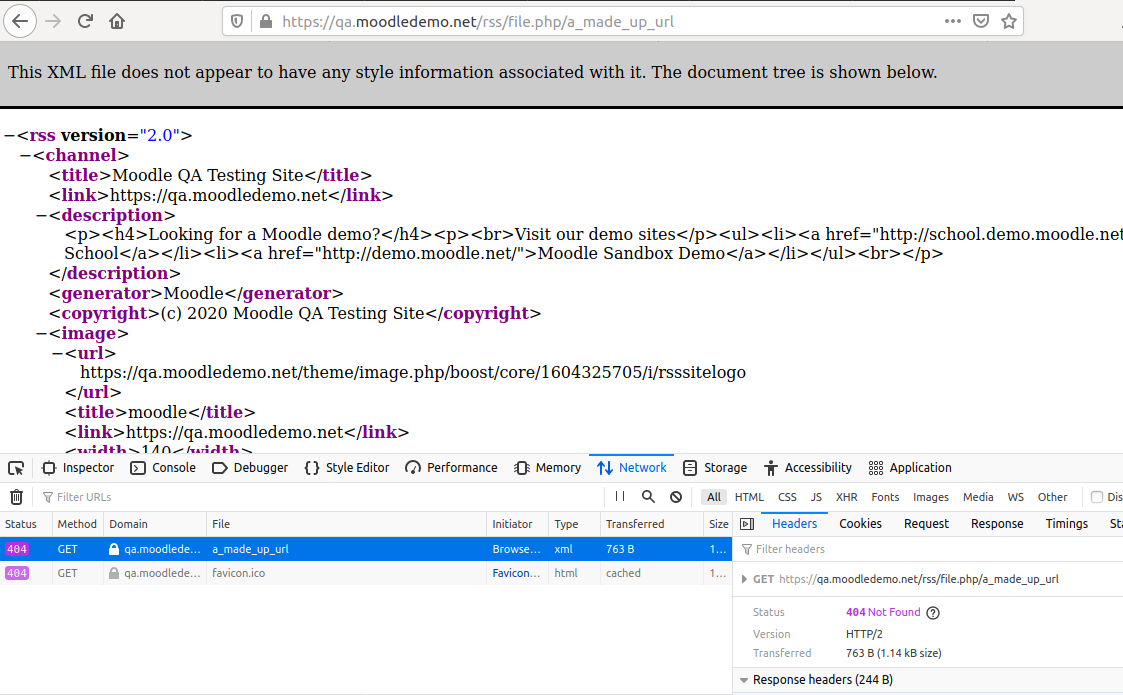Select the Network panel
This screenshot has width=1123, height=695.
pos(632,468)
